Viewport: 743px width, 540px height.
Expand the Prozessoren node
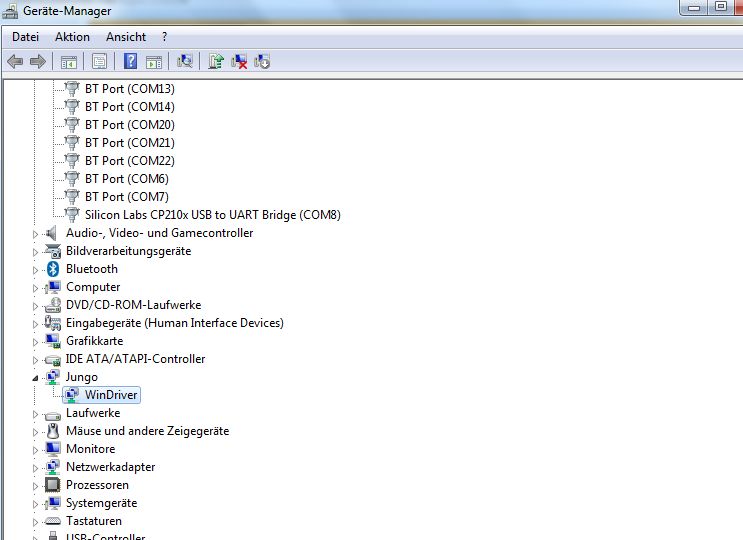click(35, 486)
